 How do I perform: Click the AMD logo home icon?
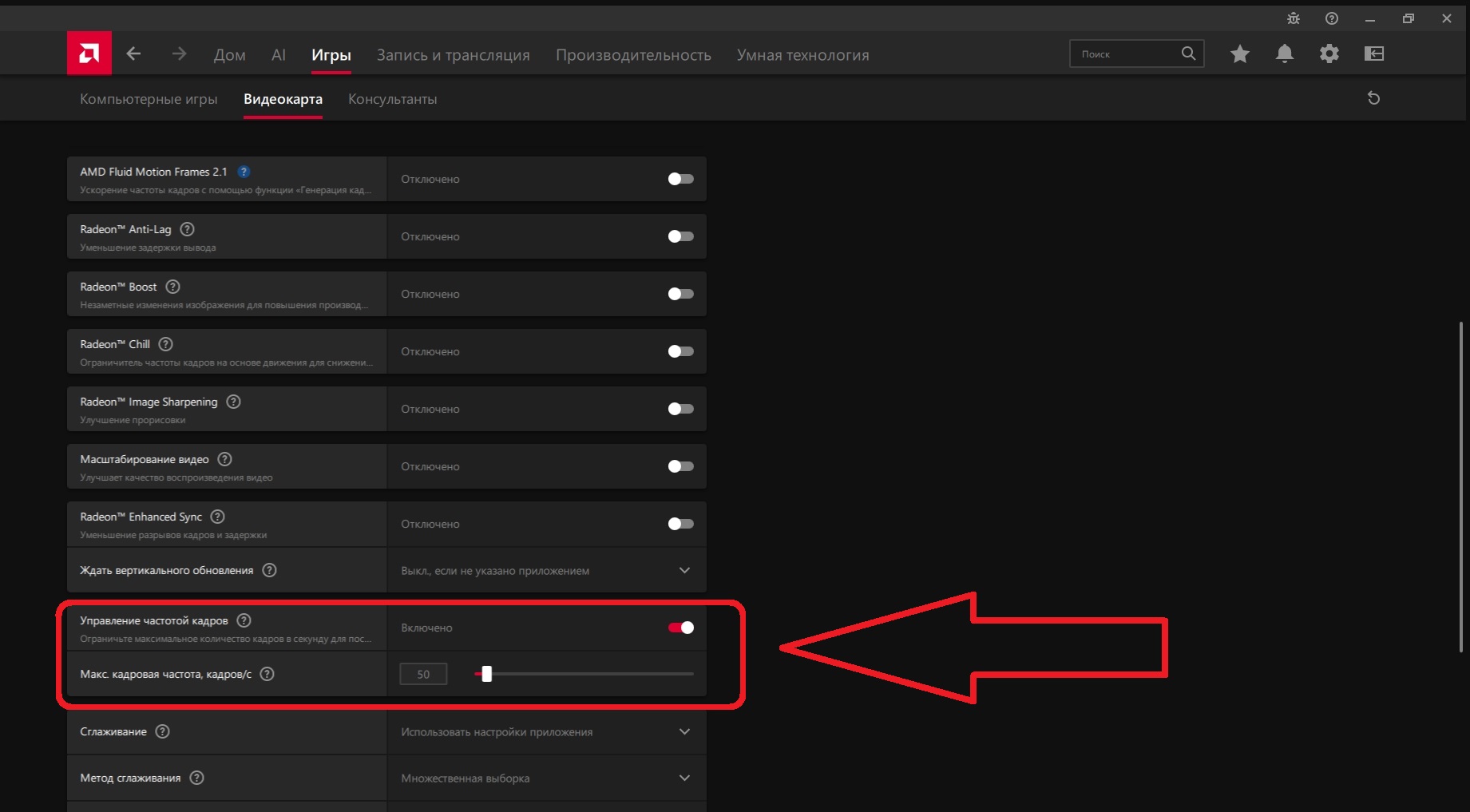[x=89, y=53]
